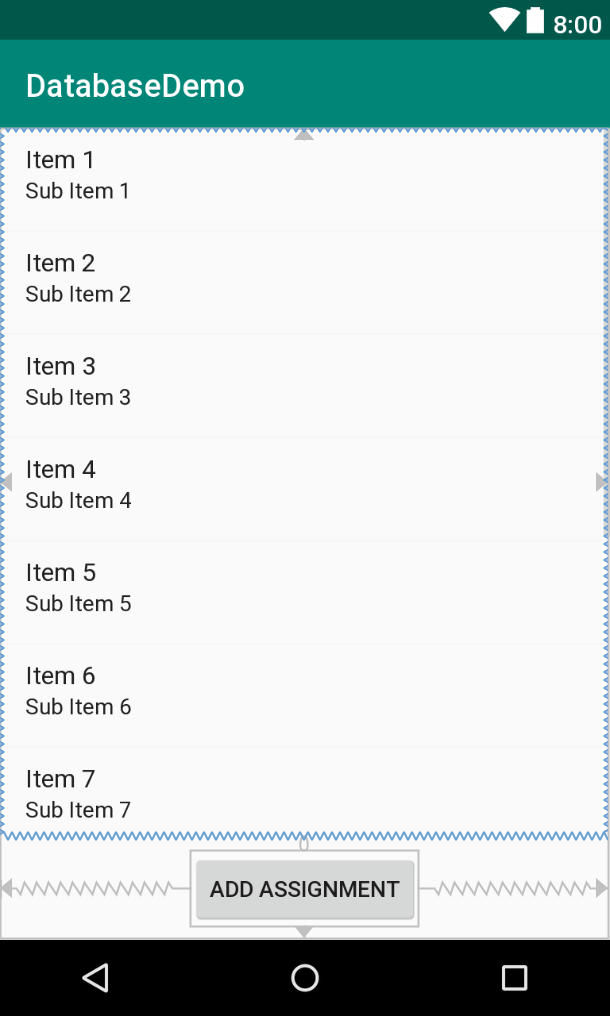Click the left wavy constraint of ADD ASSIGNMENT
The height and width of the screenshot is (1016, 610).
pos(95,888)
